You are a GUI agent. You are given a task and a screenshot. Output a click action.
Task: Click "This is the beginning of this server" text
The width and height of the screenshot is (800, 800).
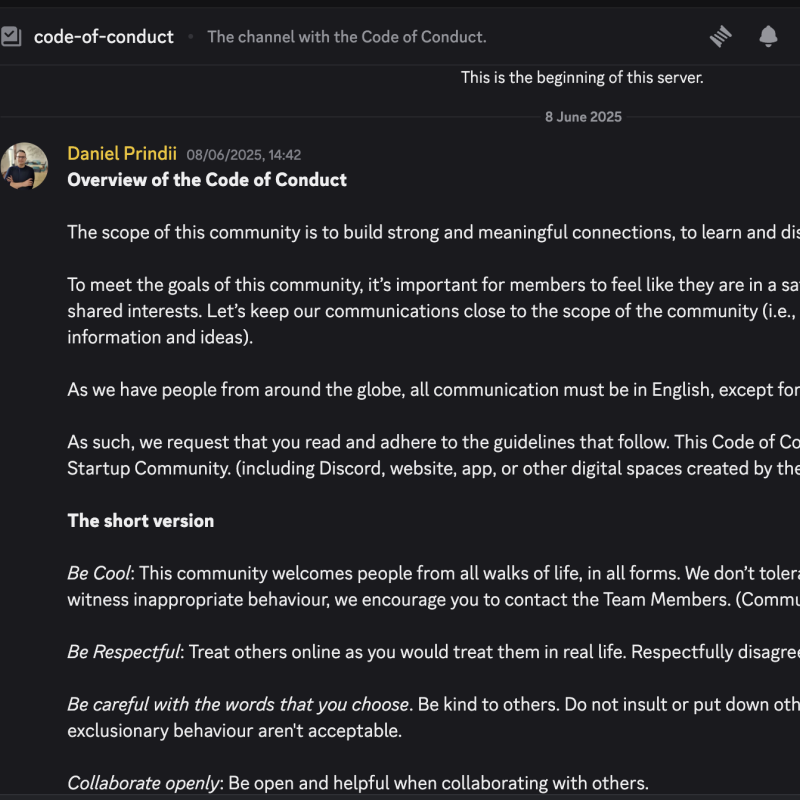(582, 77)
